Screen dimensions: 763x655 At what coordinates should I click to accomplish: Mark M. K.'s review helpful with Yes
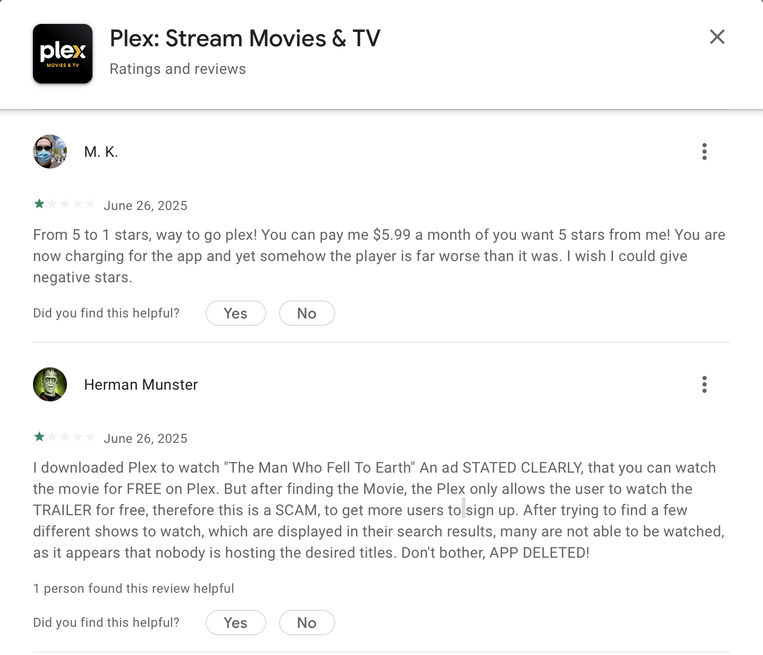235,313
